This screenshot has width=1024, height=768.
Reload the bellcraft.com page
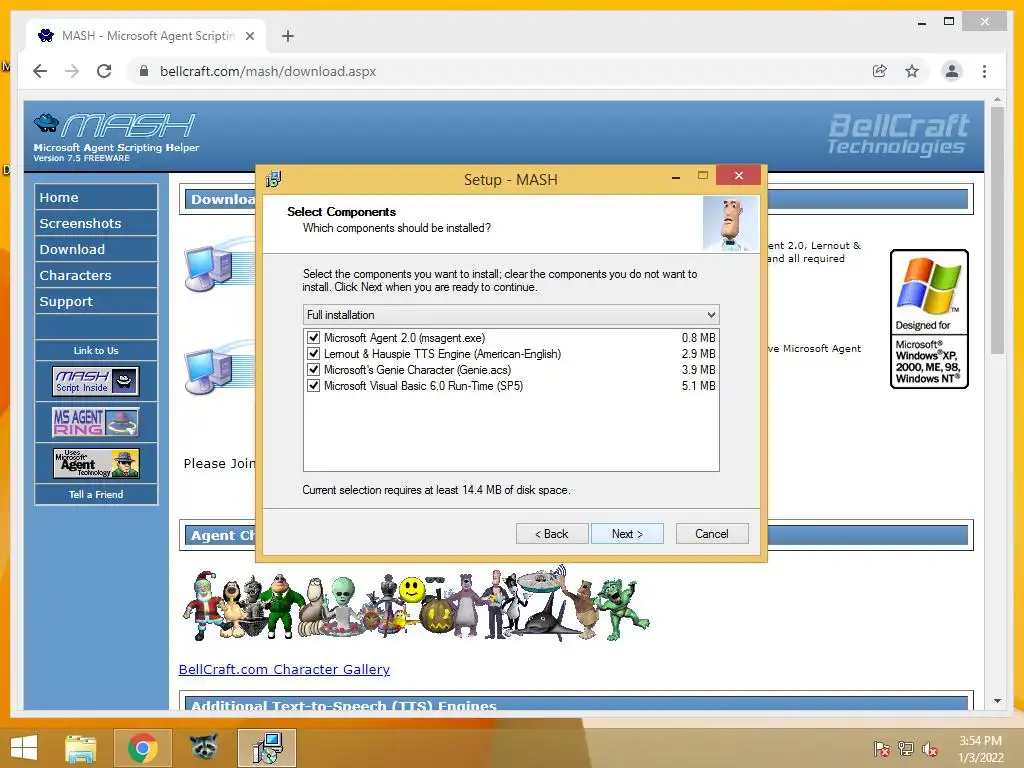click(x=104, y=71)
